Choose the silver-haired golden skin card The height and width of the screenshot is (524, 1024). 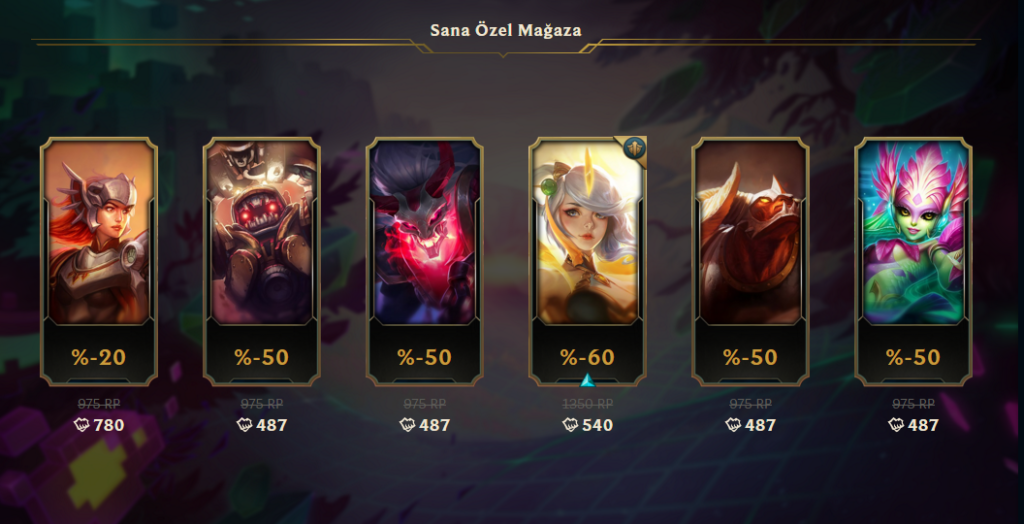click(x=587, y=261)
